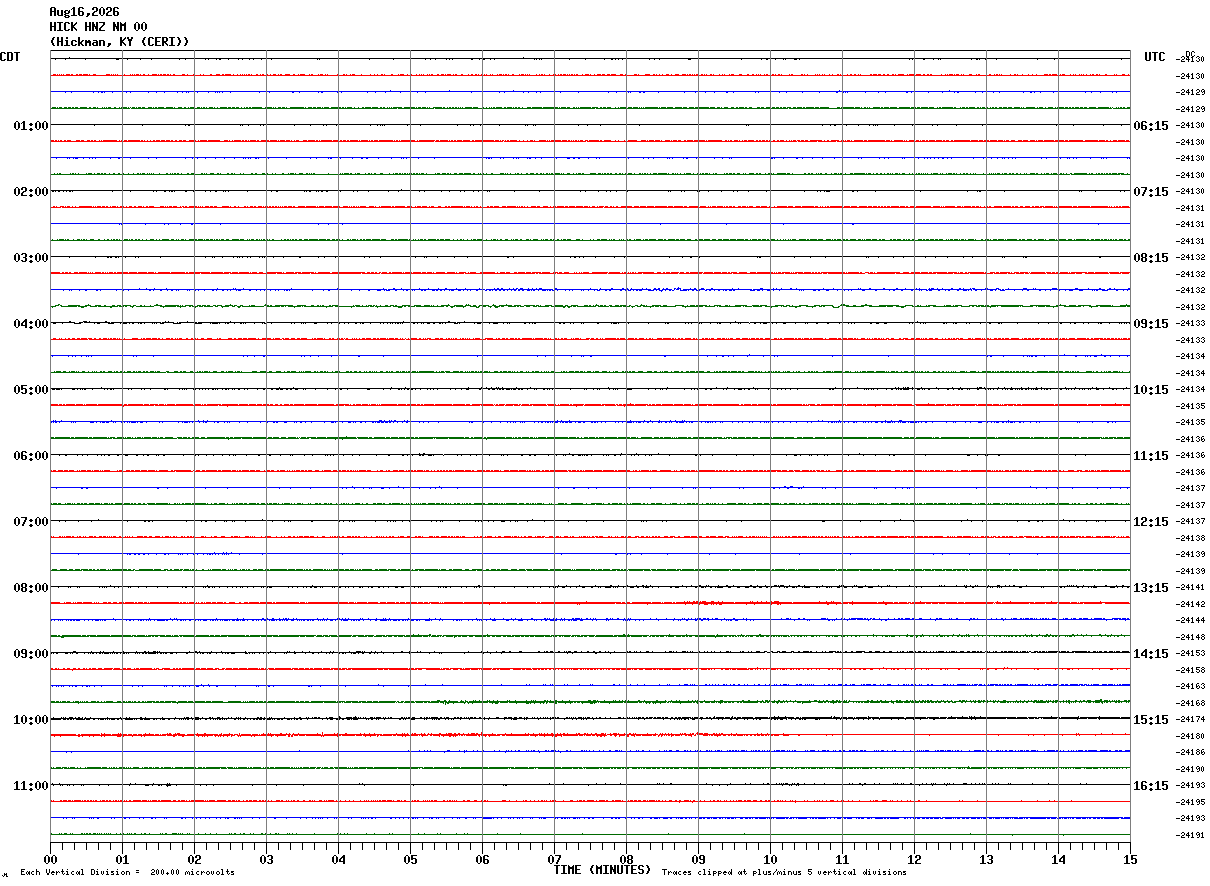The width and height of the screenshot is (1210, 886).
Task: Click the 12:15 UTC time label
Action: (x=1151, y=522)
